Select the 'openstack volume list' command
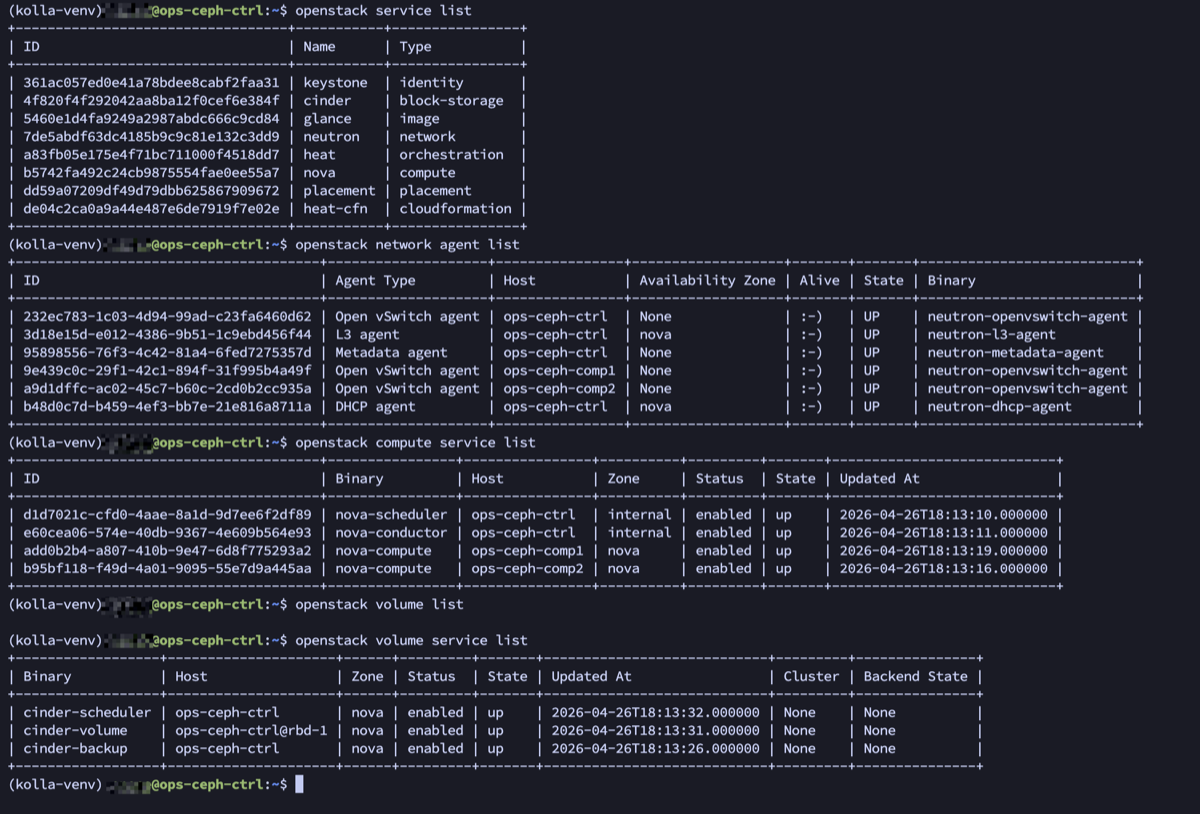The width and height of the screenshot is (1200, 814). (x=379, y=605)
